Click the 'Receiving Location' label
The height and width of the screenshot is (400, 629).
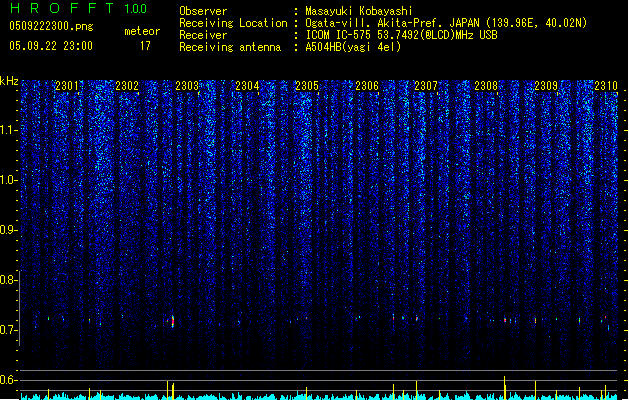(x=233, y=23)
